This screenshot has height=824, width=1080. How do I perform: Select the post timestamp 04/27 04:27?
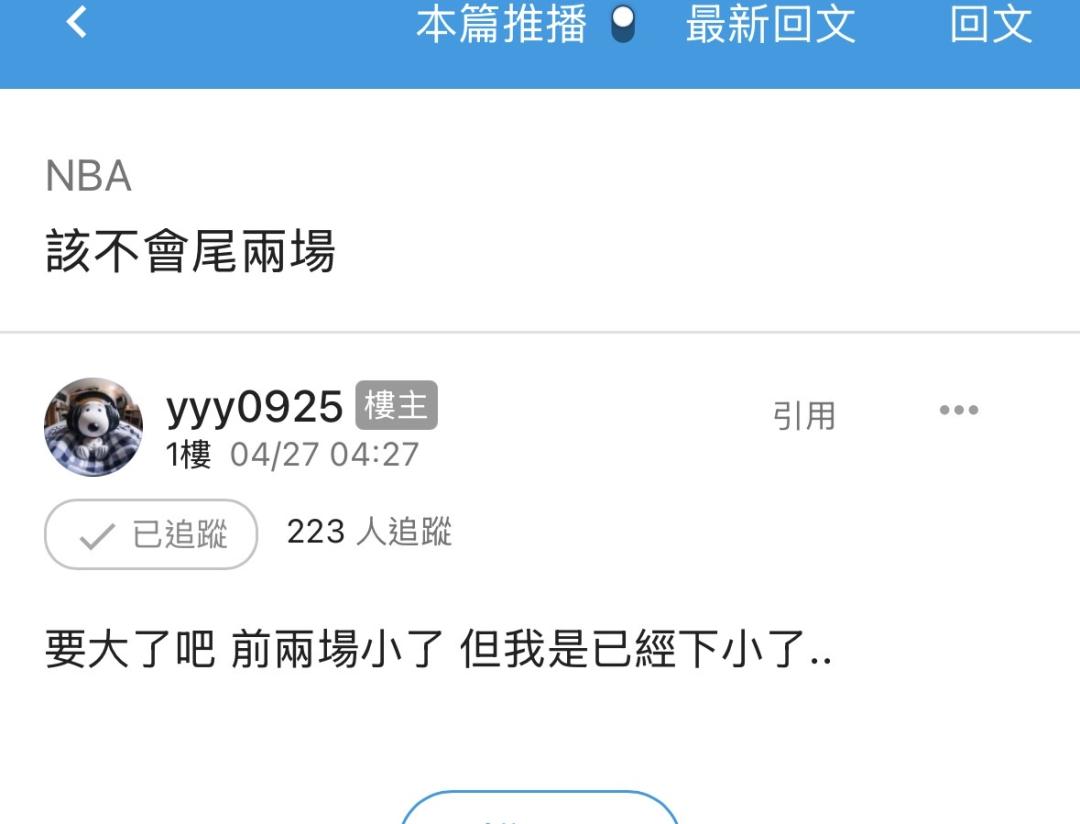click(x=324, y=455)
